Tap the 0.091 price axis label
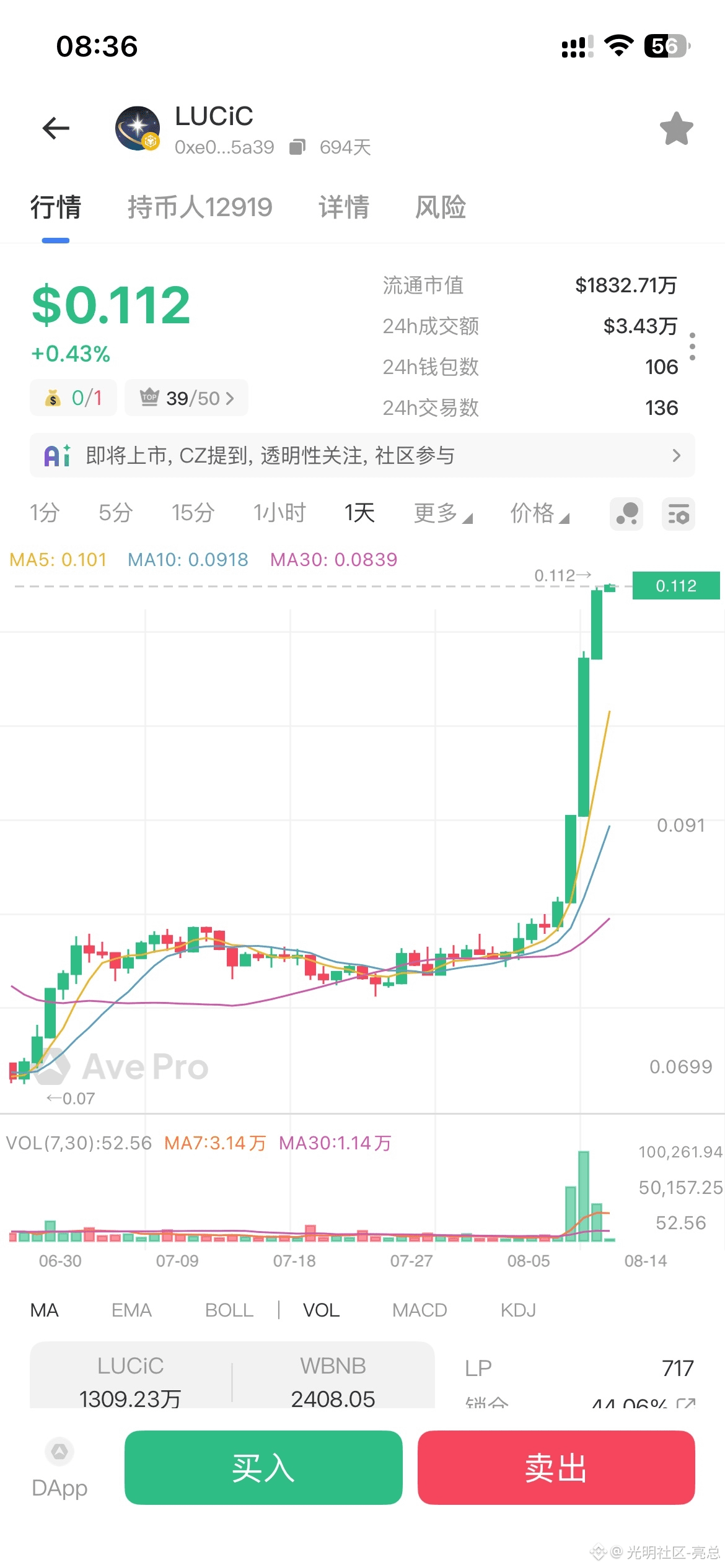The height and width of the screenshot is (1568, 725). (x=681, y=825)
